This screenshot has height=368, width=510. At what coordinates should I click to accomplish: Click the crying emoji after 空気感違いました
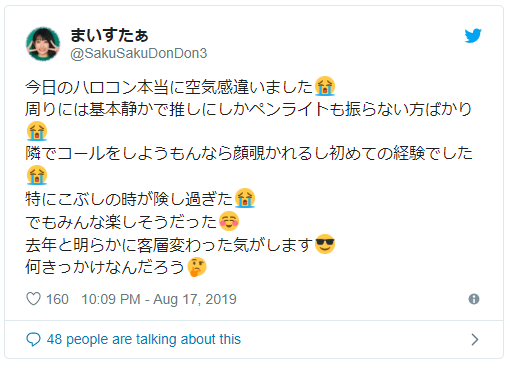[325, 86]
